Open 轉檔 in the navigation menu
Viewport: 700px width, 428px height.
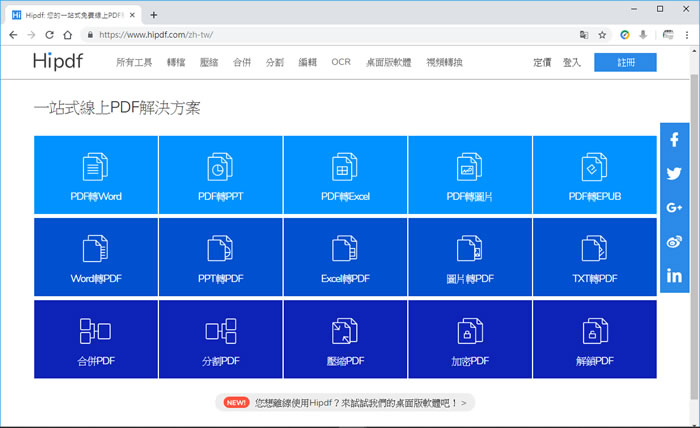(x=176, y=62)
